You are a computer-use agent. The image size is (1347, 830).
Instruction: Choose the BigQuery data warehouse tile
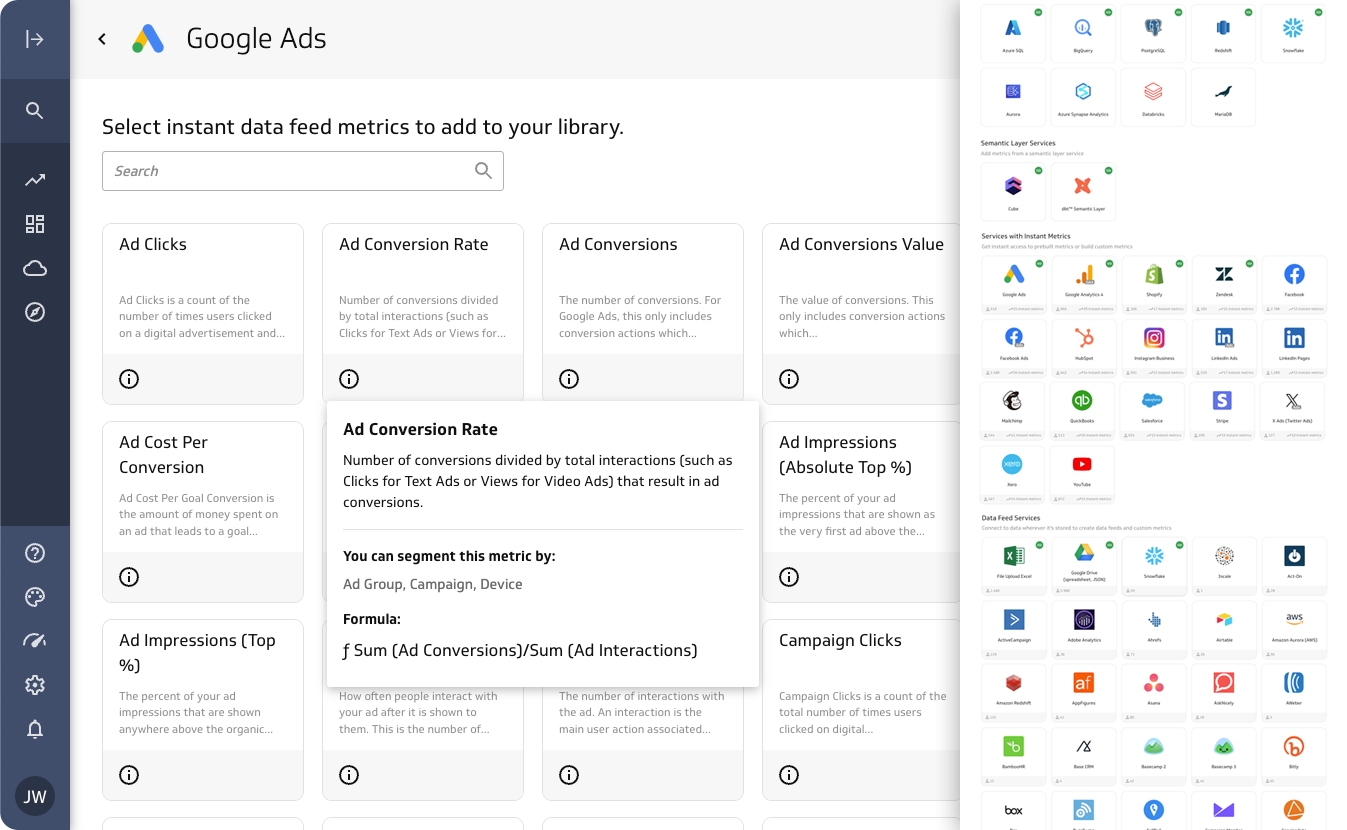(x=1083, y=34)
